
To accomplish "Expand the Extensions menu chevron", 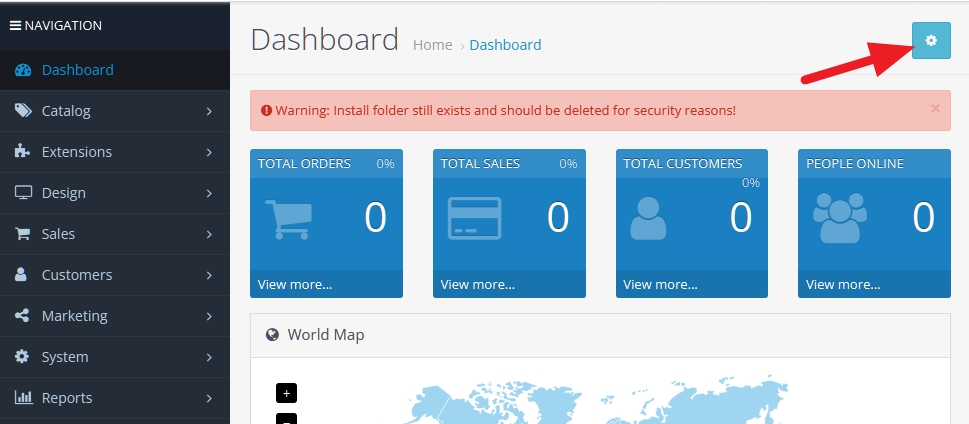I will pyautogui.click(x=209, y=152).
